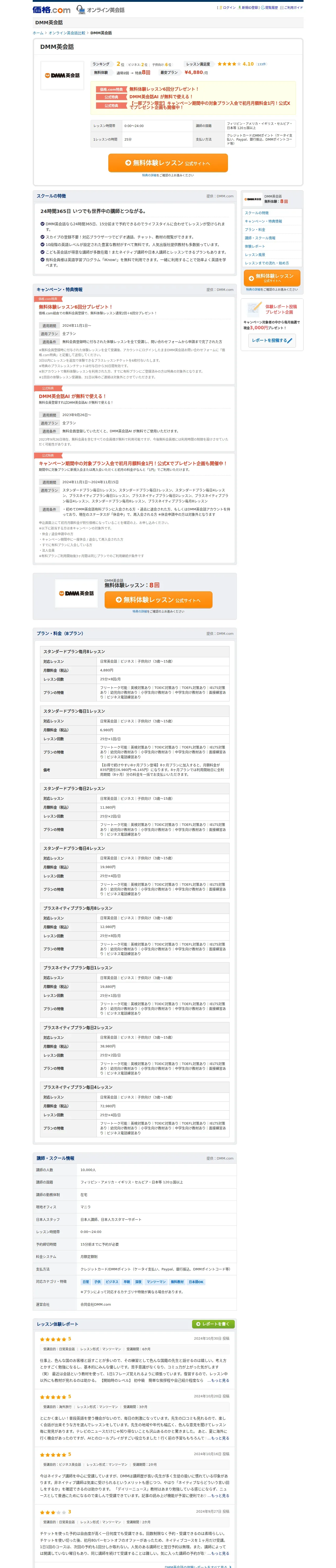
Task: Select DMM英会話AI が無料で使える！ campaign heading
Action: 72,396
